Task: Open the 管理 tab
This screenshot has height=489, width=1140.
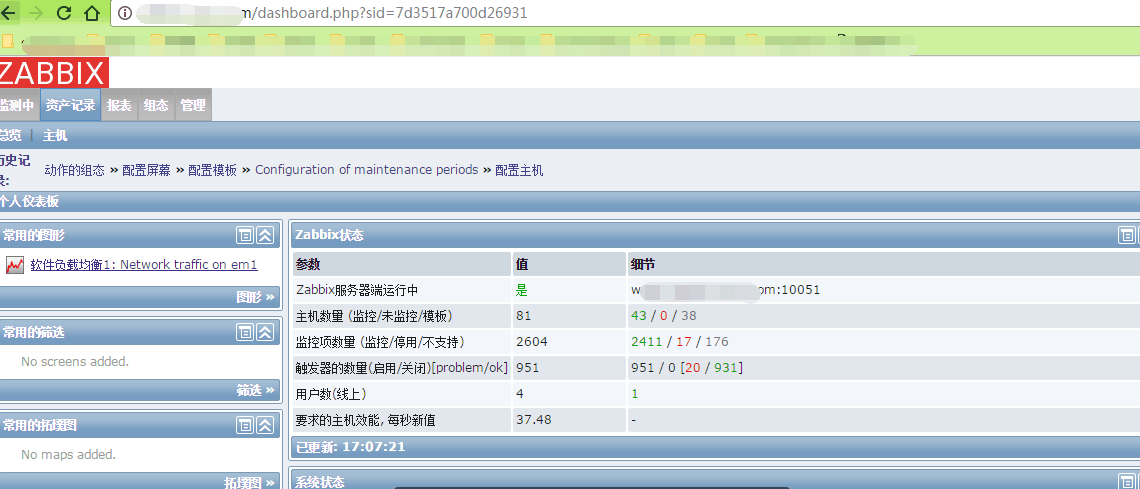Action: click(193, 105)
